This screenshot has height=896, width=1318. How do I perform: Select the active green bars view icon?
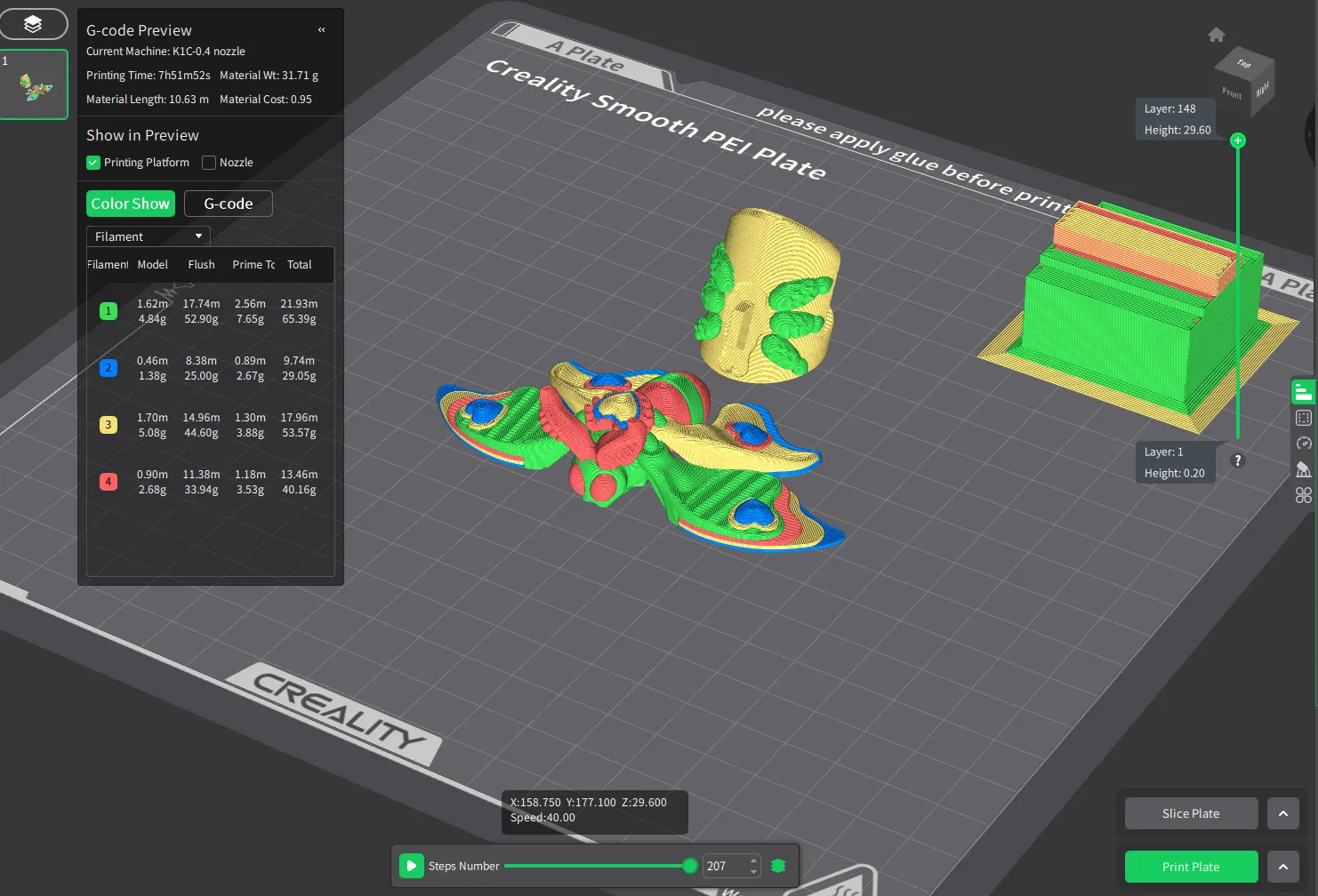tap(1304, 392)
